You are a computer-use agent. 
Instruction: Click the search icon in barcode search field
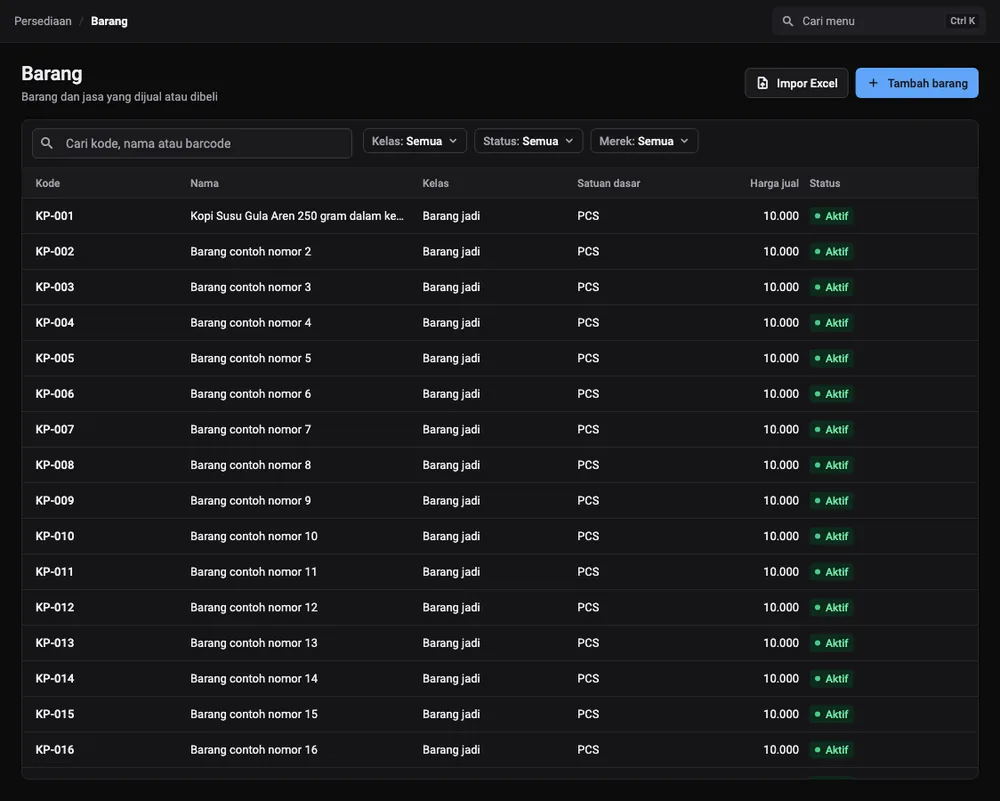47,143
